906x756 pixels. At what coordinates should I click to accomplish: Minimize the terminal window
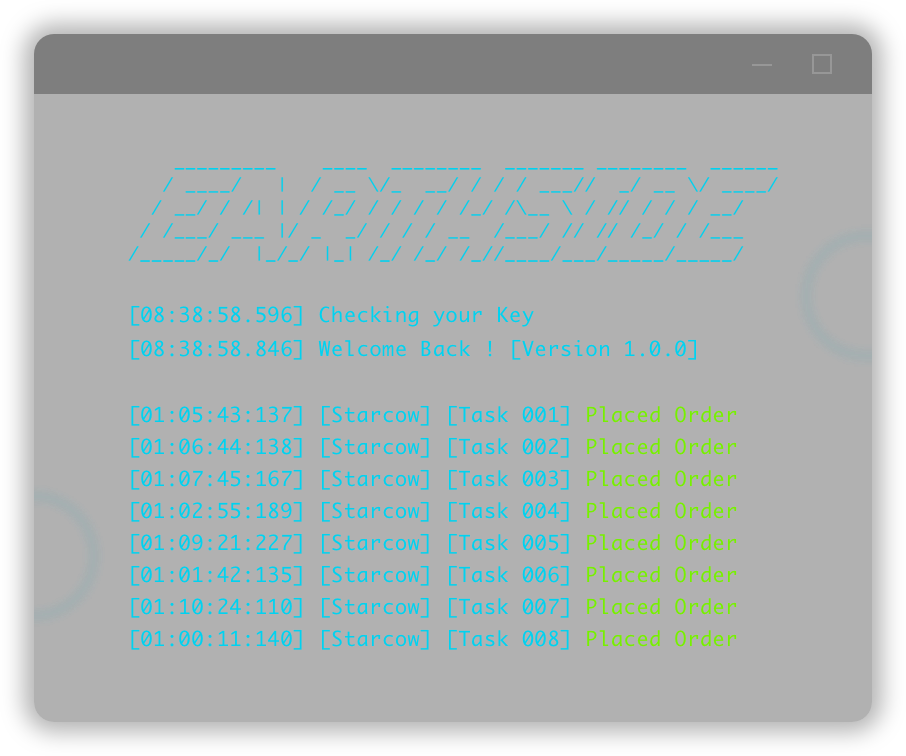click(762, 64)
